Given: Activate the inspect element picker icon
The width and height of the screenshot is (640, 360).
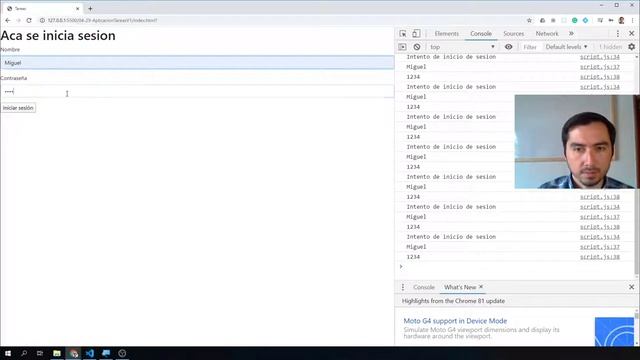Looking at the screenshot, I should 403,33.
